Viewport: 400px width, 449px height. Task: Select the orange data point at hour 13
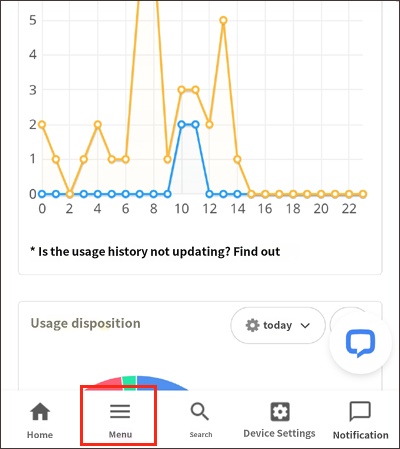(223, 20)
